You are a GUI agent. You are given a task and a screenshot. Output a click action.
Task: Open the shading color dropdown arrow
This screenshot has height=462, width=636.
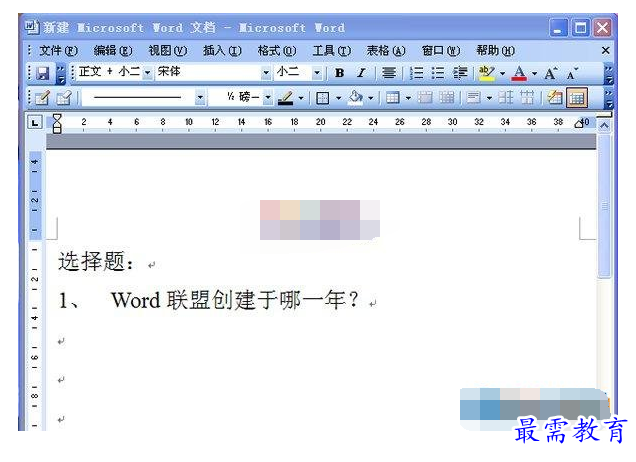tap(370, 98)
